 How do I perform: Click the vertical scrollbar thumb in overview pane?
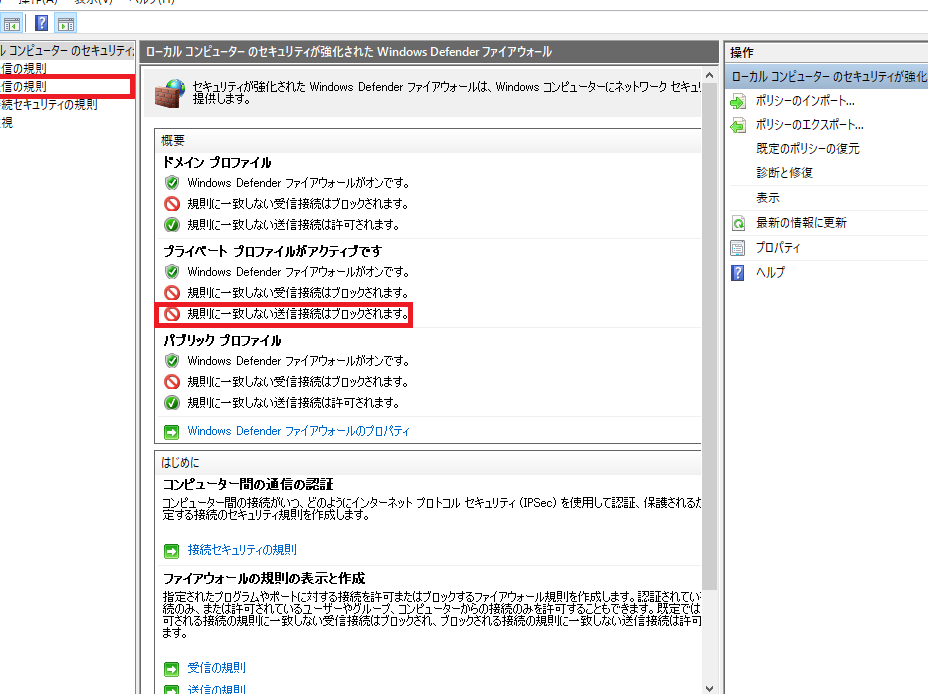click(x=709, y=337)
